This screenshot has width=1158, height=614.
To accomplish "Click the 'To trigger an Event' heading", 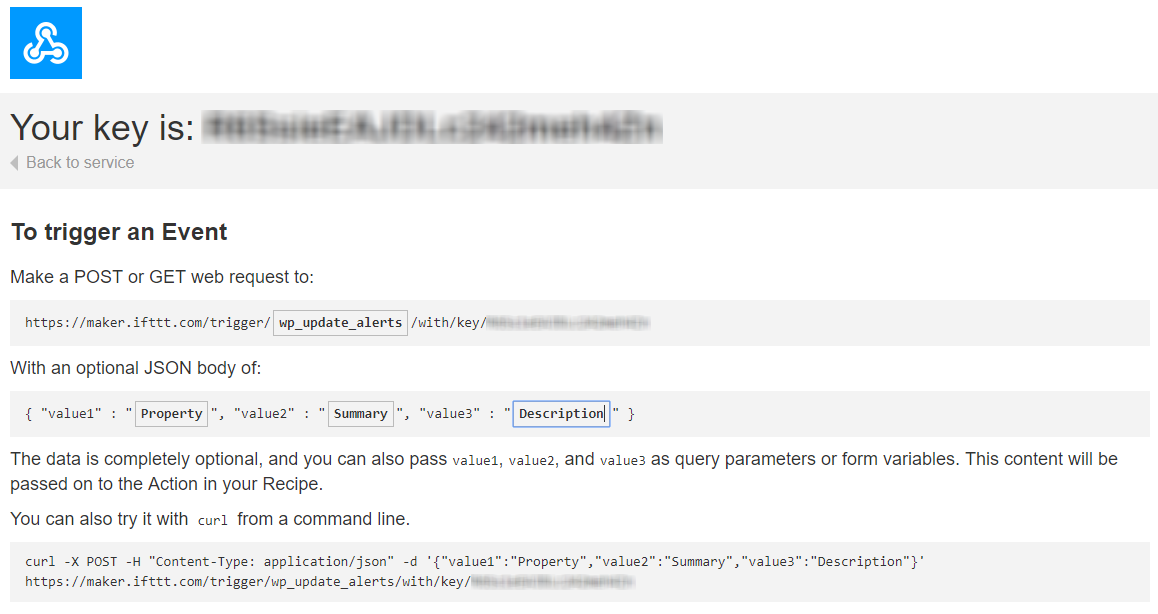I will pyautogui.click(x=119, y=232).
